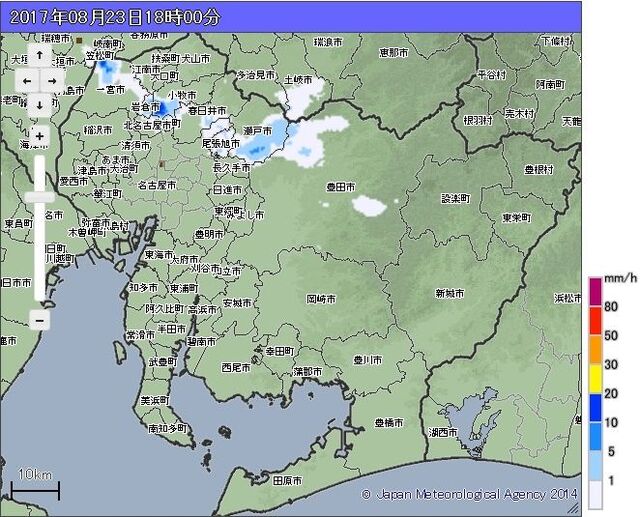The height and width of the screenshot is (517, 640).
Task: Click the 豊根村 label on the map
Action: coord(539,169)
